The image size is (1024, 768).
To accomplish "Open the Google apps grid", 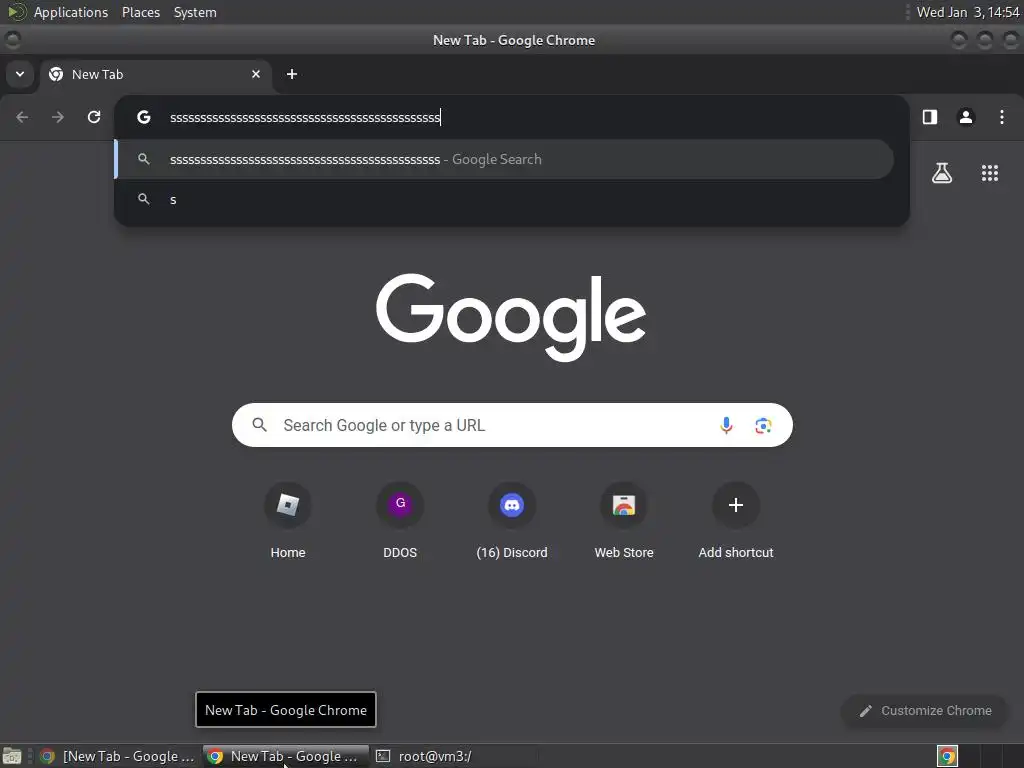I will pos(990,173).
